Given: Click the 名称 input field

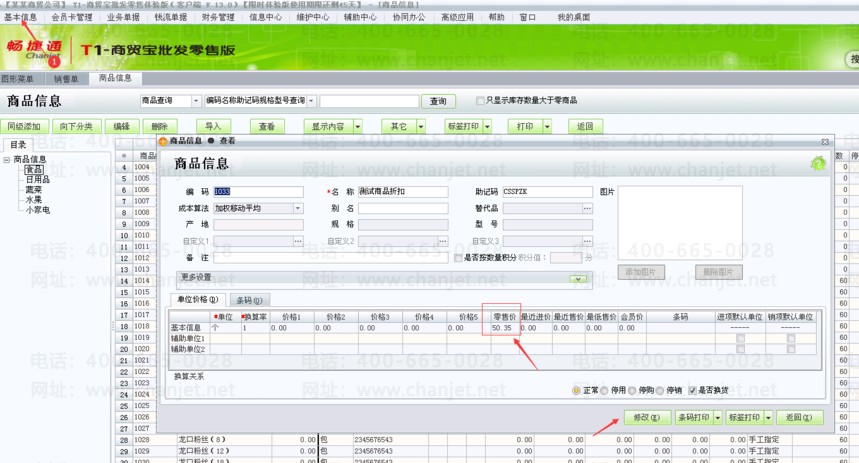Looking at the screenshot, I should [403, 192].
